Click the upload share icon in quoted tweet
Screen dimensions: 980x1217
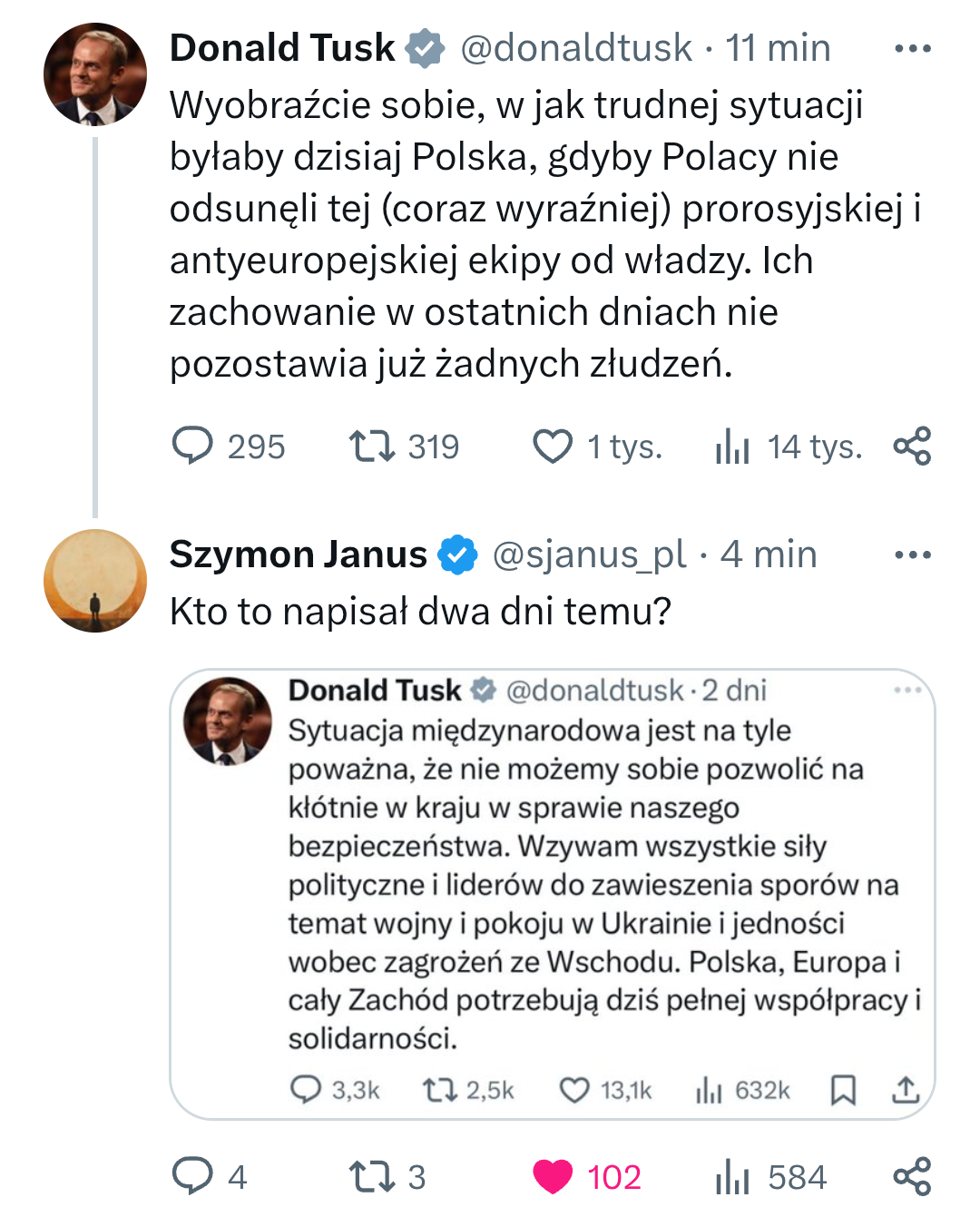(905, 1090)
